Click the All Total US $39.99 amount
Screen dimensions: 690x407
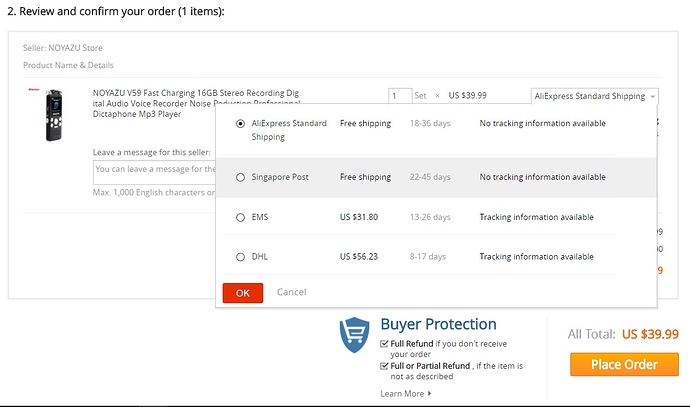tap(650, 334)
